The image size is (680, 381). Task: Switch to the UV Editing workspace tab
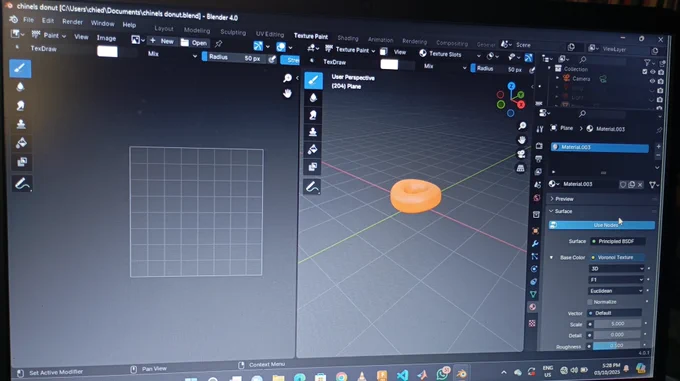point(270,34)
